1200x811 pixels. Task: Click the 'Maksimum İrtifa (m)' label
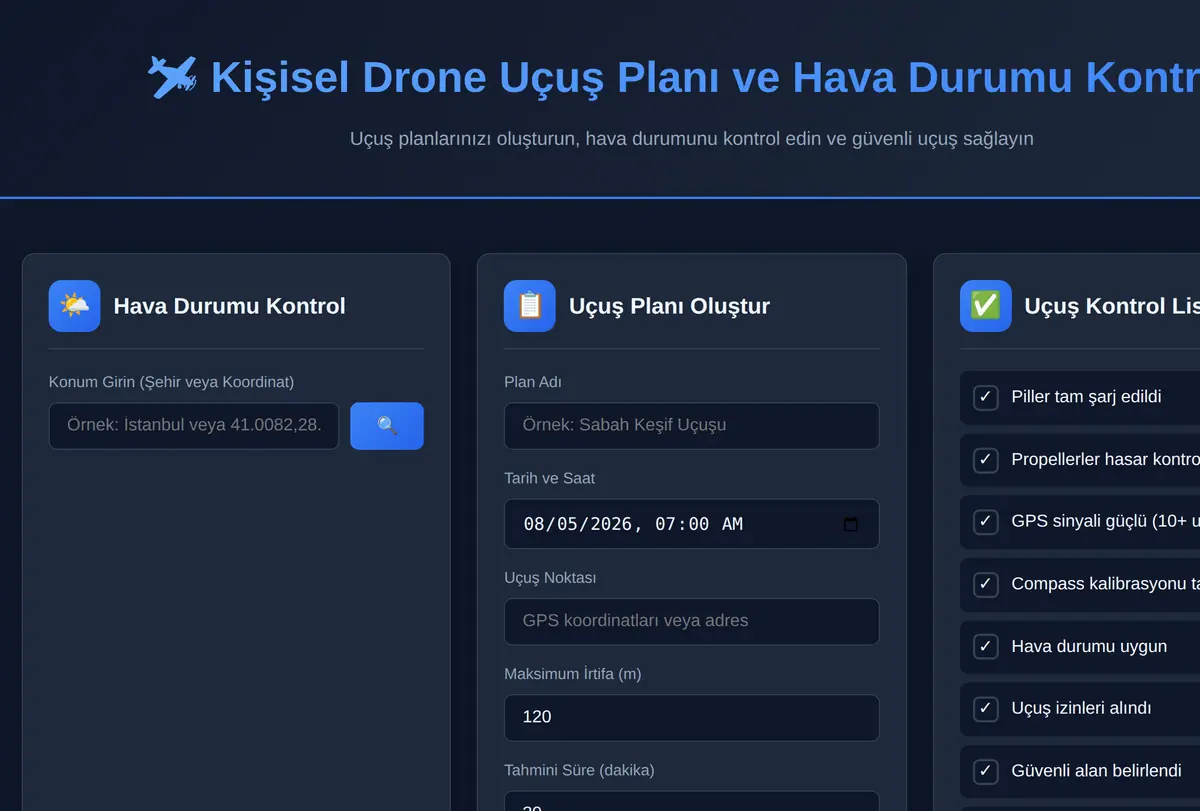573,674
